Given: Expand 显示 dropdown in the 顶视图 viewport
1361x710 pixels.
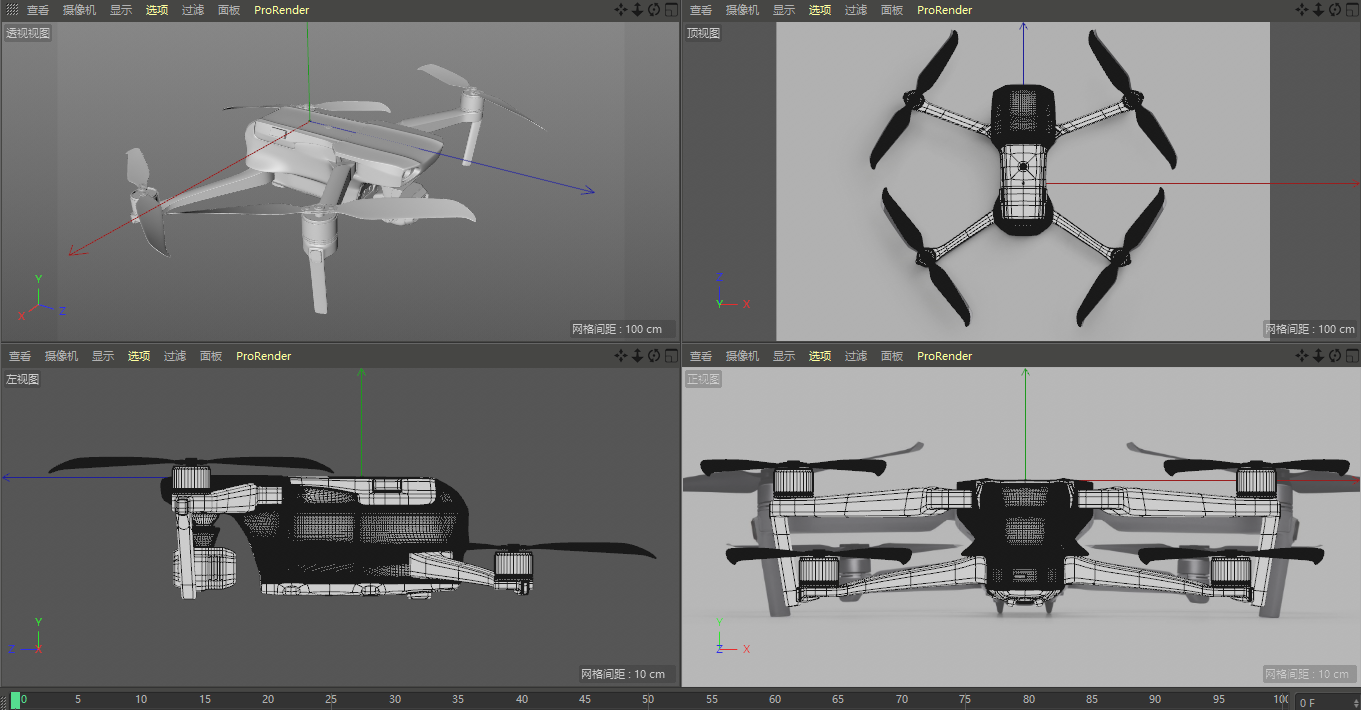Looking at the screenshot, I should click(x=784, y=10).
